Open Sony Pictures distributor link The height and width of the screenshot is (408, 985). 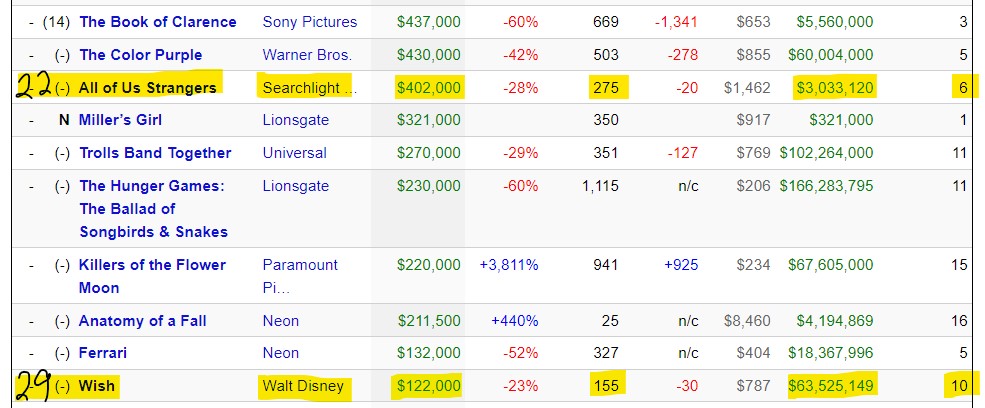(307, 22)
